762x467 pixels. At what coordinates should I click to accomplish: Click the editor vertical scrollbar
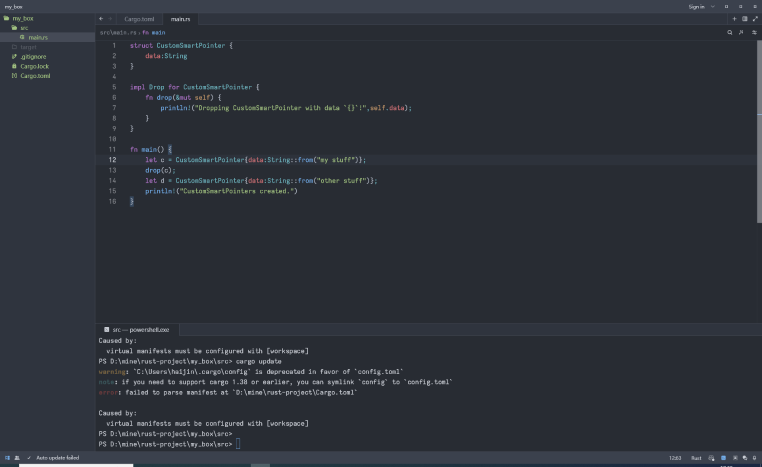759,131
